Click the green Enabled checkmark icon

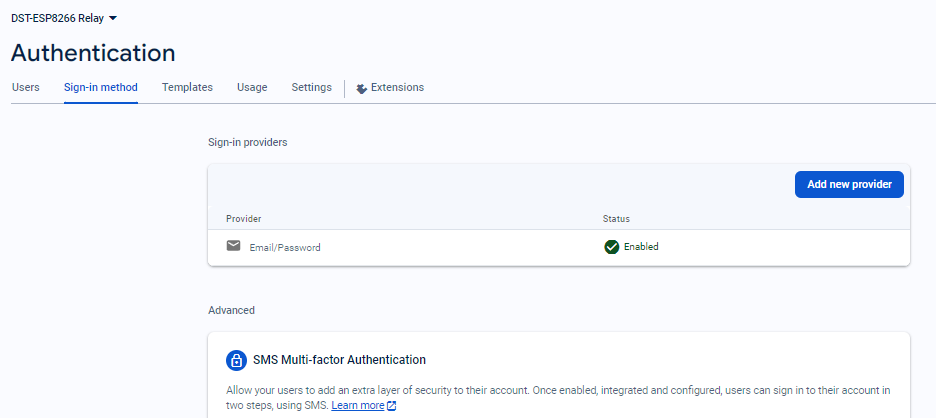tap(612, 247)
